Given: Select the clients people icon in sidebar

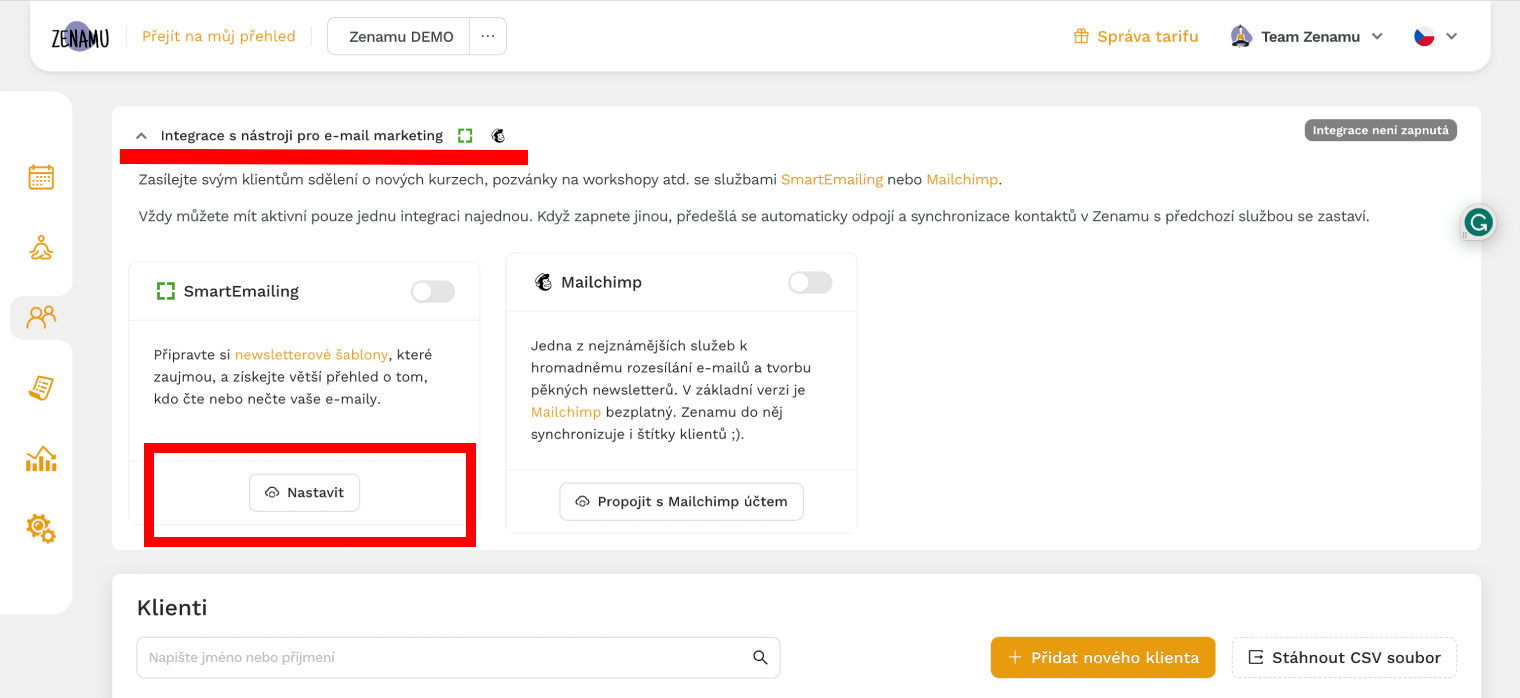Looking at the screenshot, I should 41,317.
